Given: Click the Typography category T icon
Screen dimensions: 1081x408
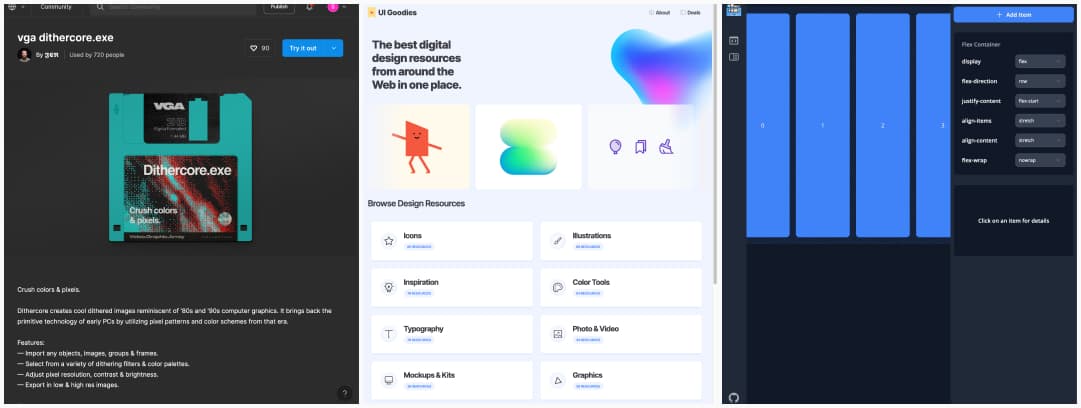Looking at the screenshot, I should [389, 334].
